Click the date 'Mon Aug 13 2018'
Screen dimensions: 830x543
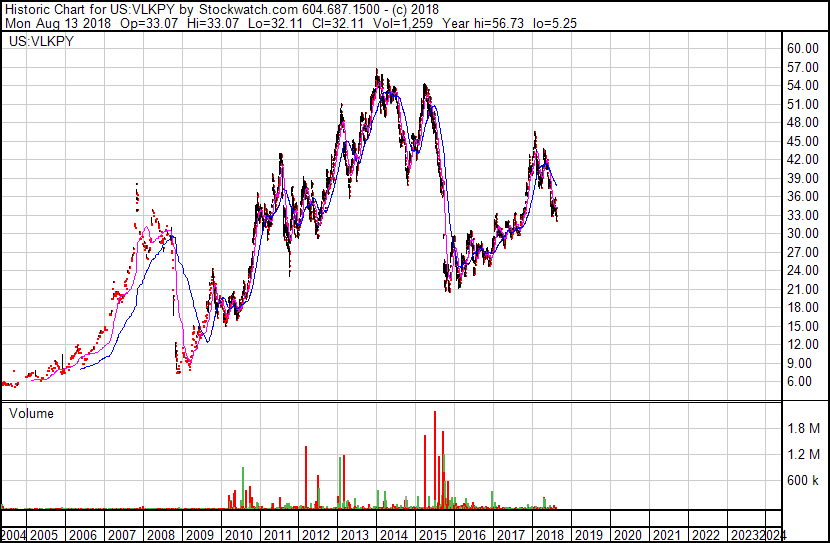[x=58, y=23]
